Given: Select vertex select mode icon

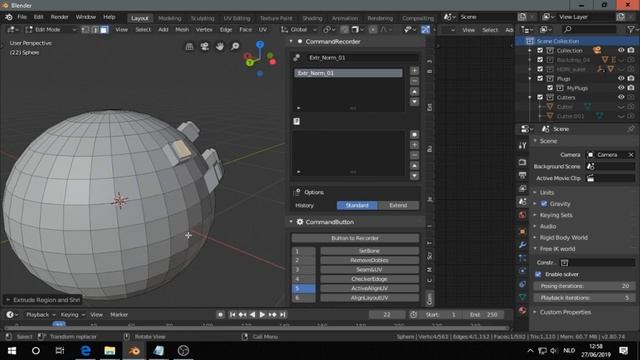Looking at the screenshot, I should pyautogui.click(x=85, y=29).
